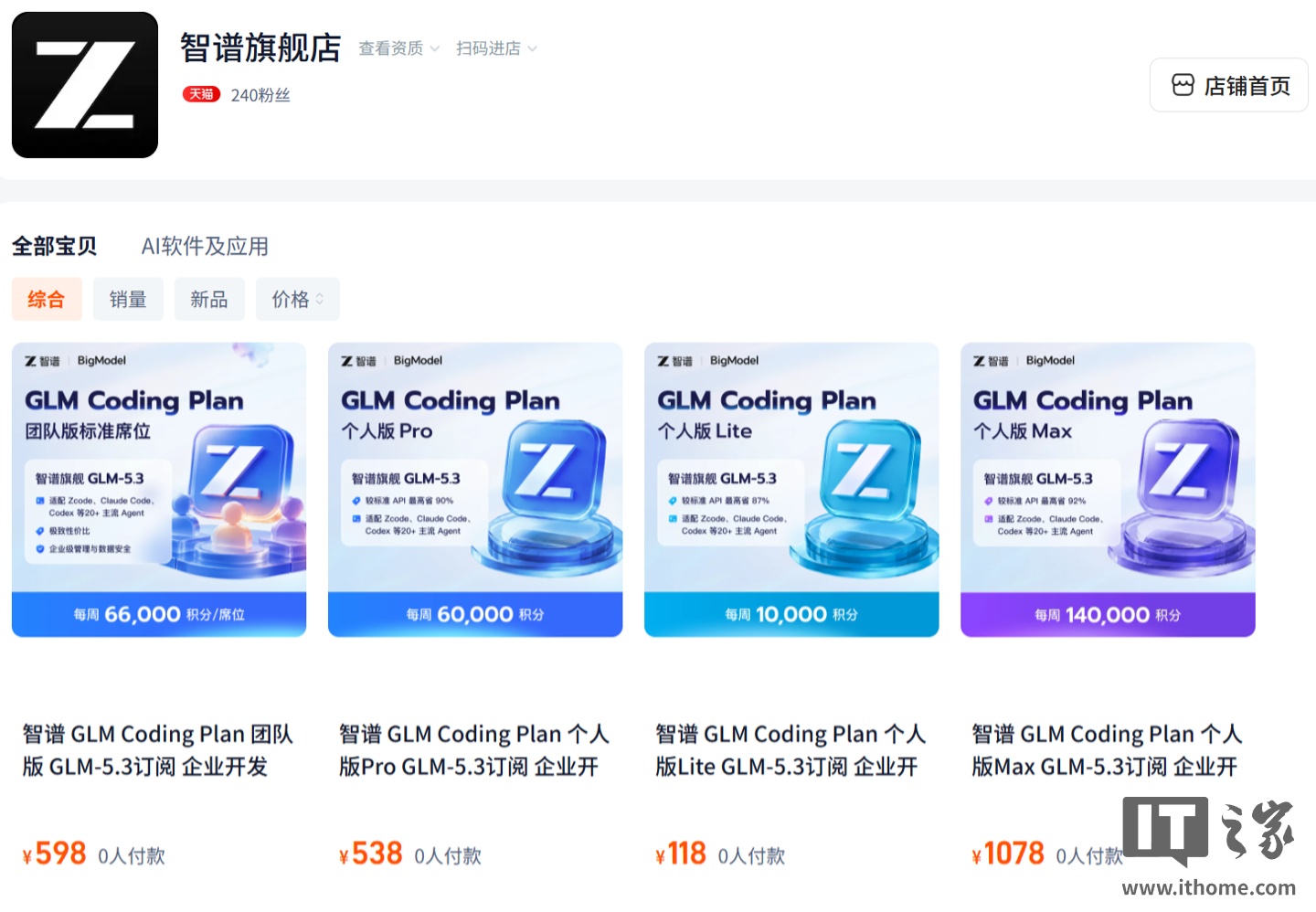1316x912 pixels.
Task: Click the shop icon in 店铺首页 button
Action: [1183, 85]
